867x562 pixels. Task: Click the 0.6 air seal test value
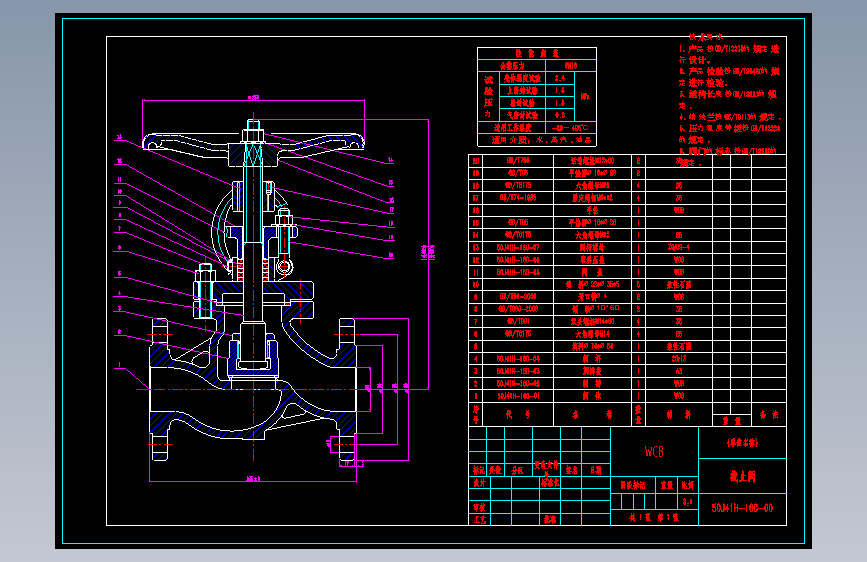560,115
